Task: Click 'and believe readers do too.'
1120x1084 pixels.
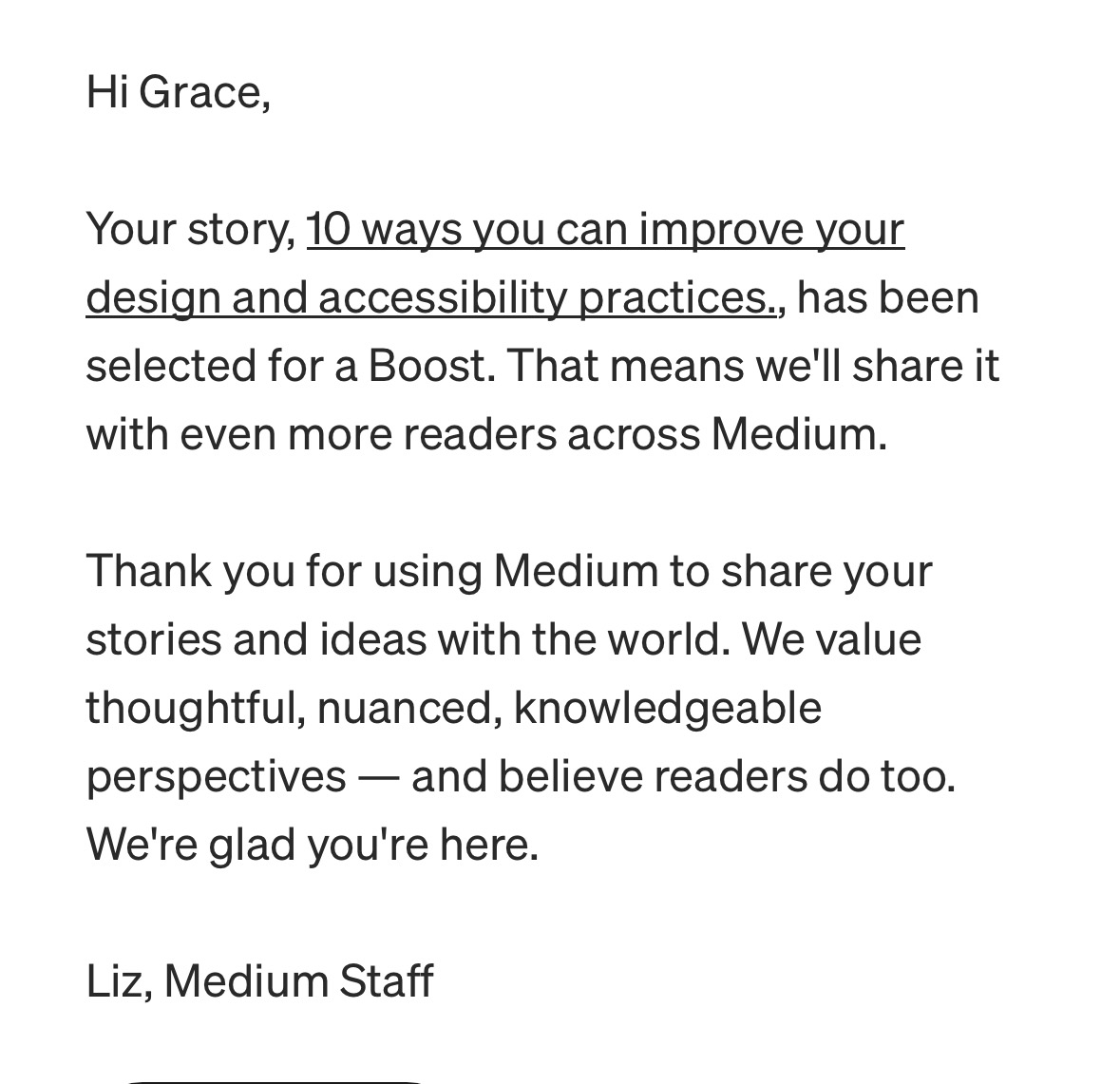Action: pyautogui.click(x=683, y=777)
